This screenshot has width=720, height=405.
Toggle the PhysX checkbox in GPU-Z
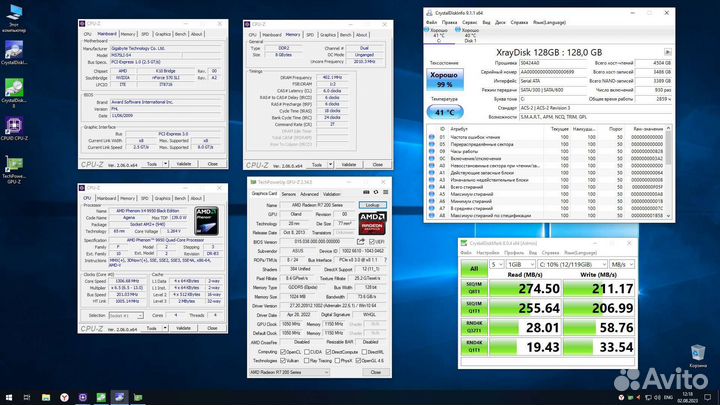pyautogui.click(x=338, y=361)
